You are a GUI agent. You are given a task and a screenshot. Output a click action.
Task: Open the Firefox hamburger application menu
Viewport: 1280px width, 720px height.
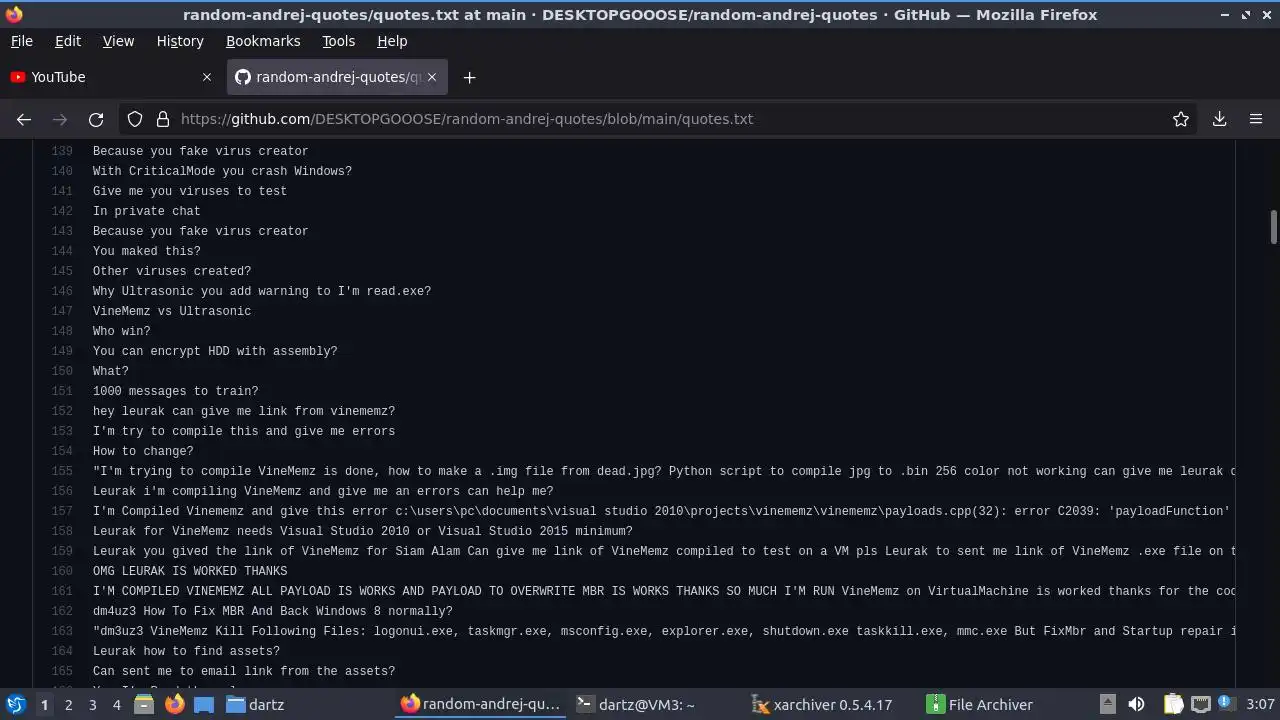click(x=1256, y=119)
